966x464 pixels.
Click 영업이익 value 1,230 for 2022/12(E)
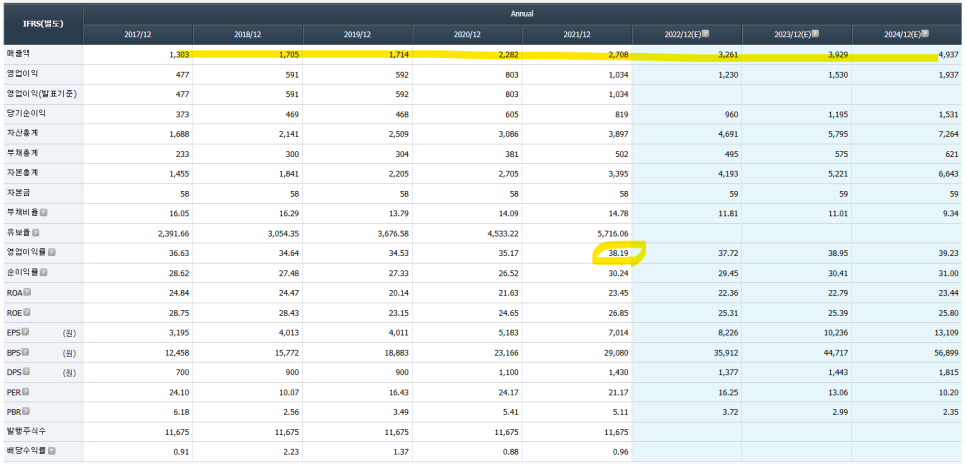point(727,75)
